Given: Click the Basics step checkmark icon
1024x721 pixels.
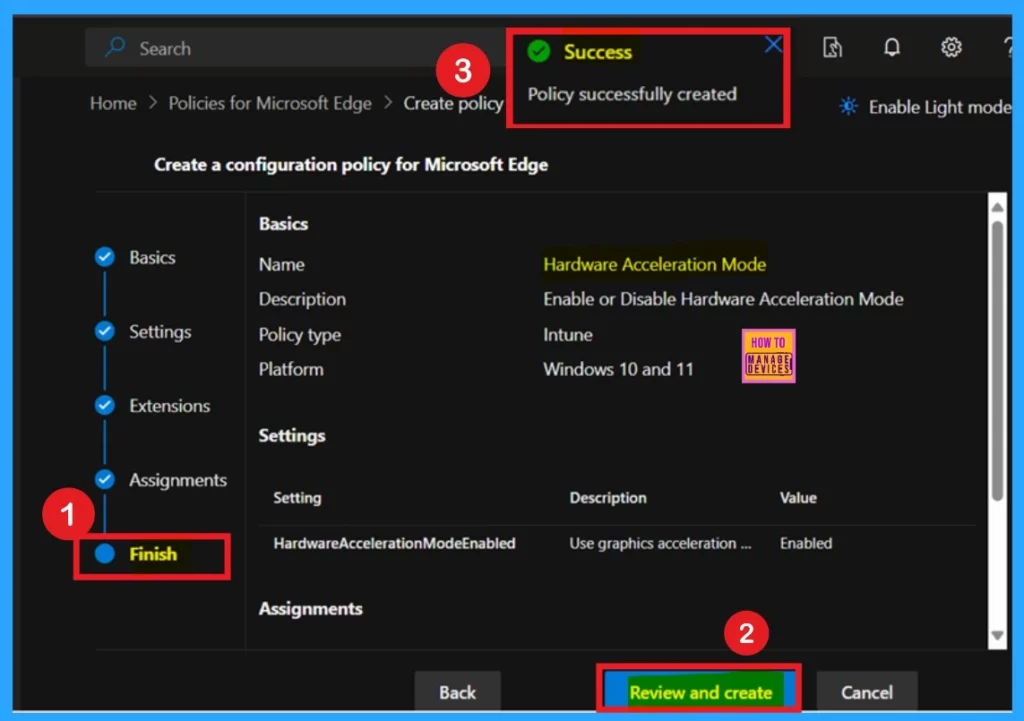Looking at the screenshot, I should tap(104, 257).
